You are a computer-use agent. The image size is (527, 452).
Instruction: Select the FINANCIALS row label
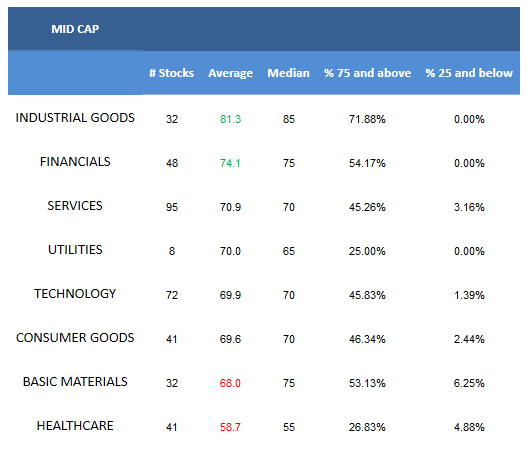(75, 162)
